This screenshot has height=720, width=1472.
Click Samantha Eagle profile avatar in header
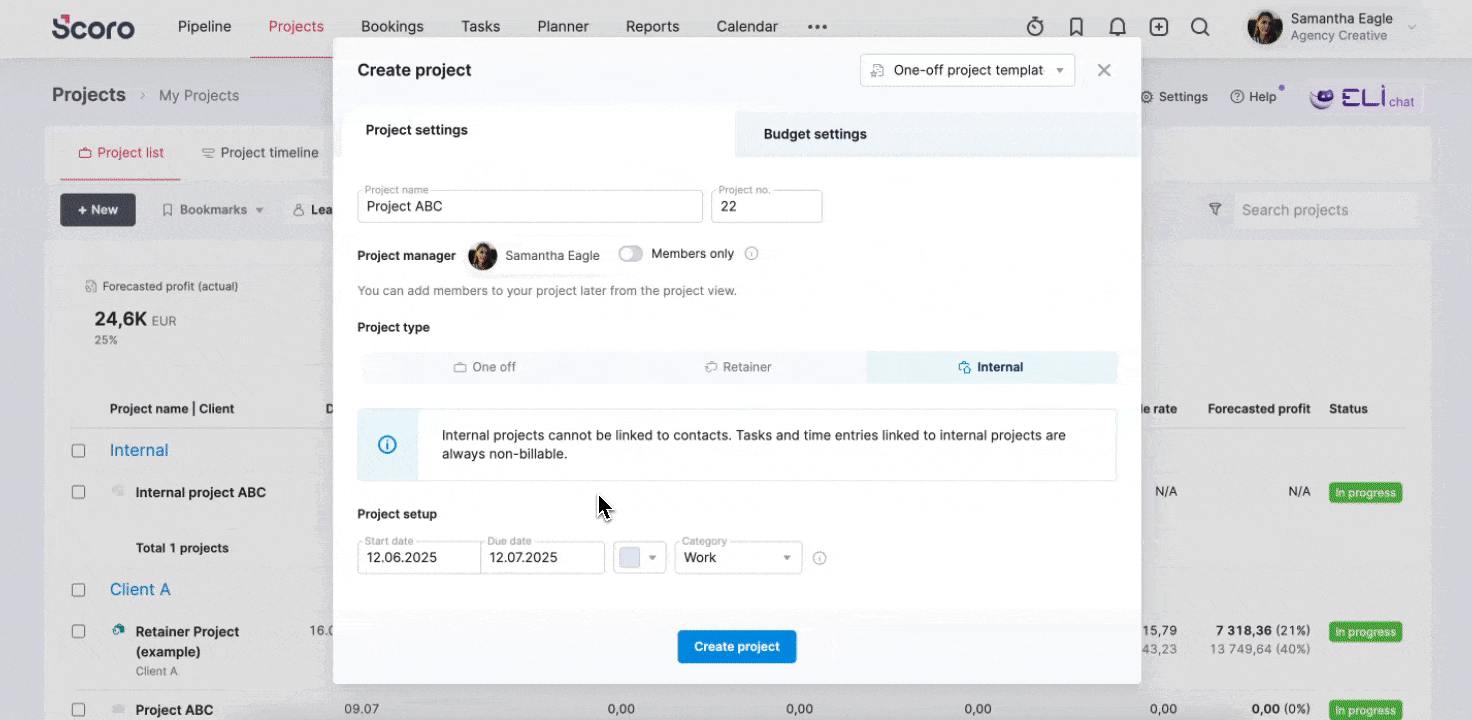[x=1264, y=27]
